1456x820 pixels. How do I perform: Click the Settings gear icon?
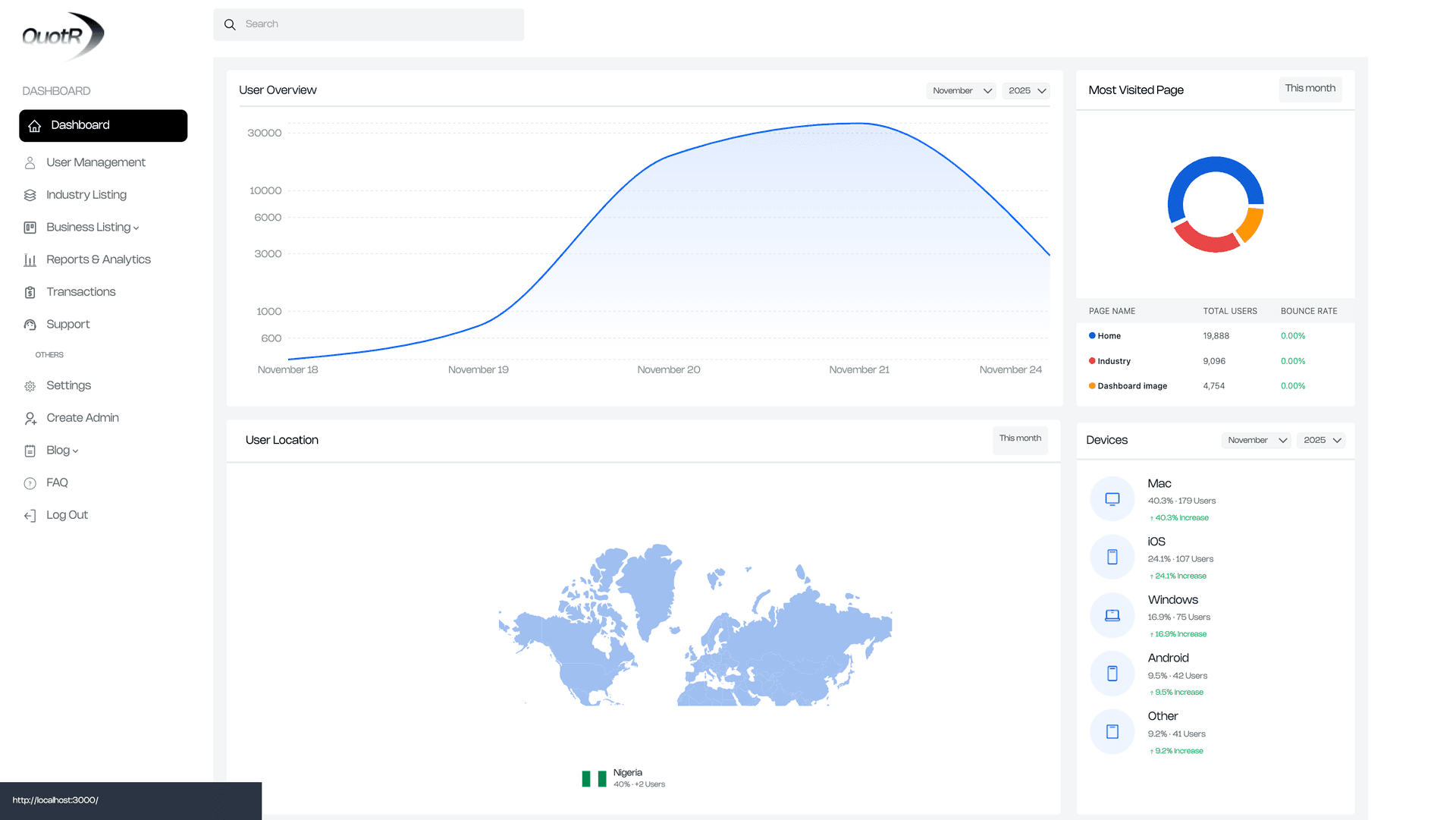(30, 385)
